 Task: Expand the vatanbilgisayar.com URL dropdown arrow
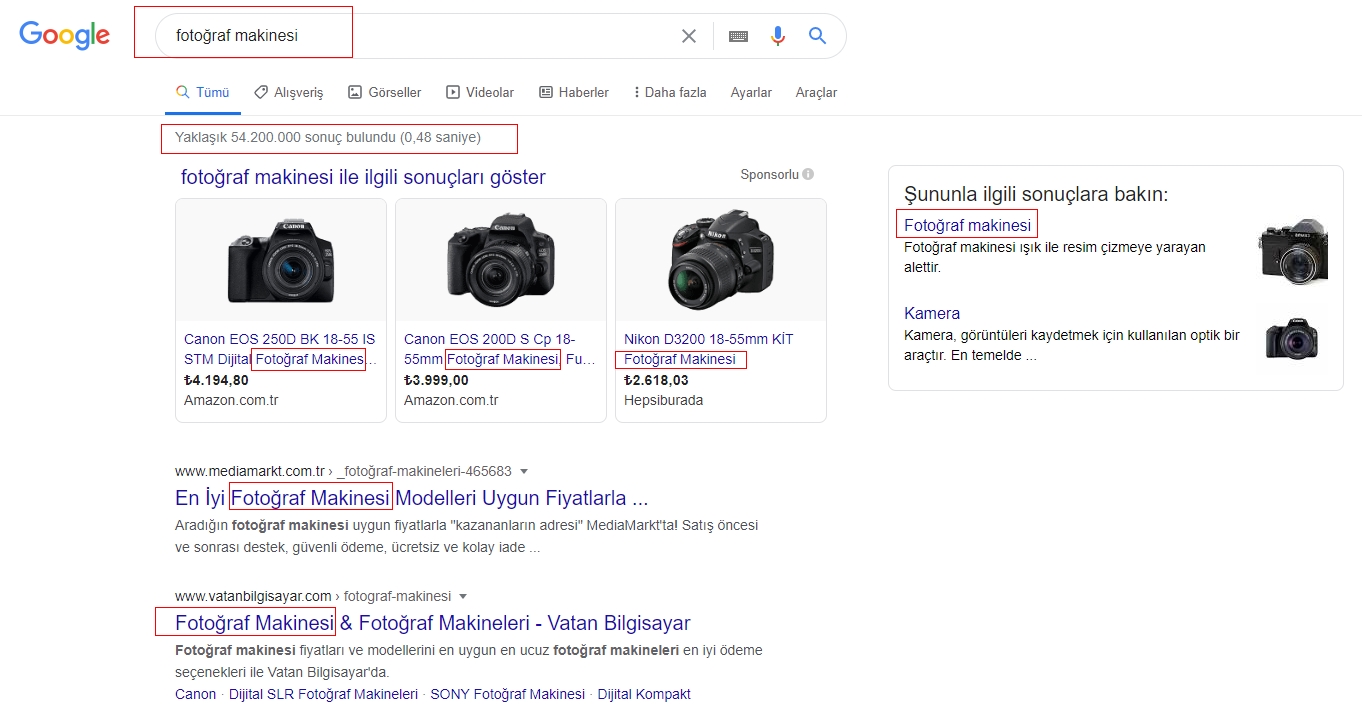463,596
